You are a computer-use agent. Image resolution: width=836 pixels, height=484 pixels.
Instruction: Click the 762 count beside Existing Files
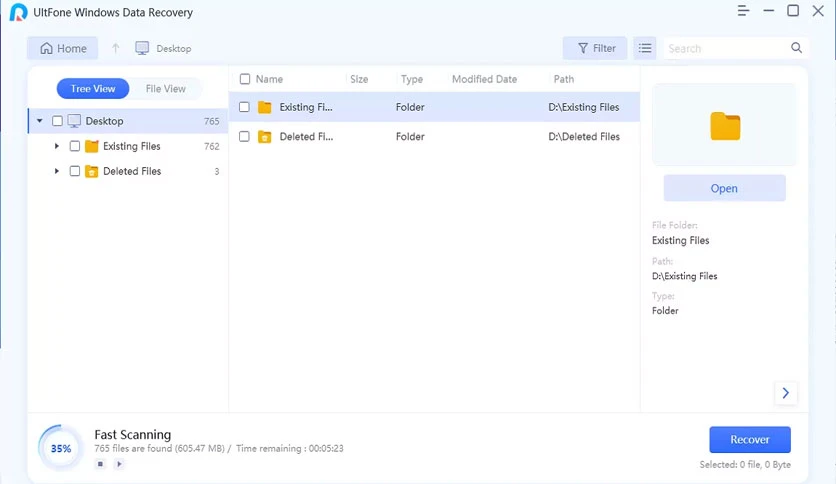212,146
